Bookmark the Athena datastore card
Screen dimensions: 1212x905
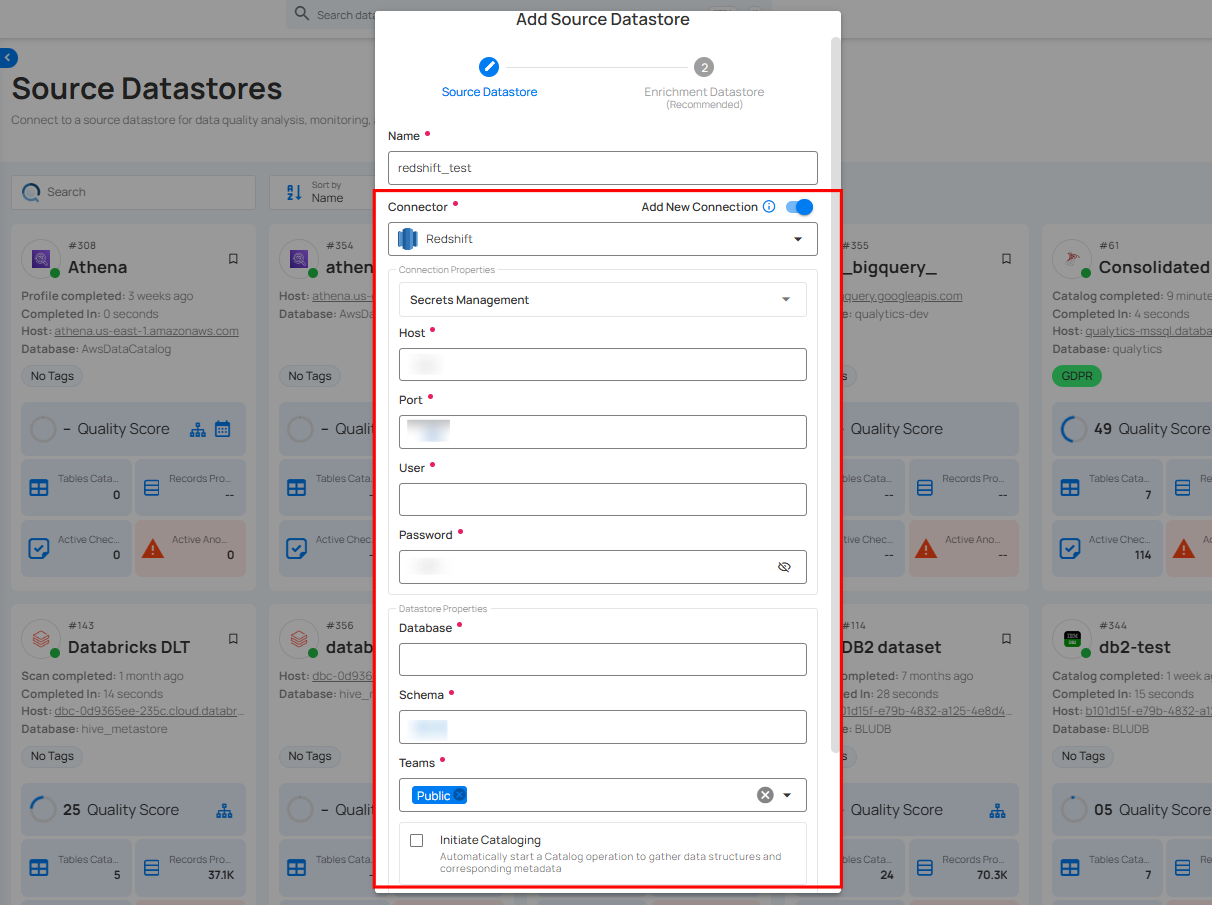[233, 258]
